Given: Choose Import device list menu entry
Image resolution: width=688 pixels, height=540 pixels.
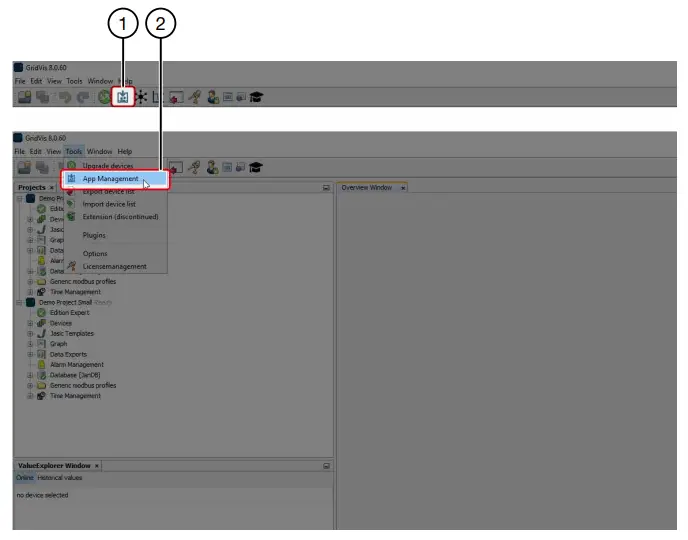Looking at the screenshot, I should click(115, 204).
